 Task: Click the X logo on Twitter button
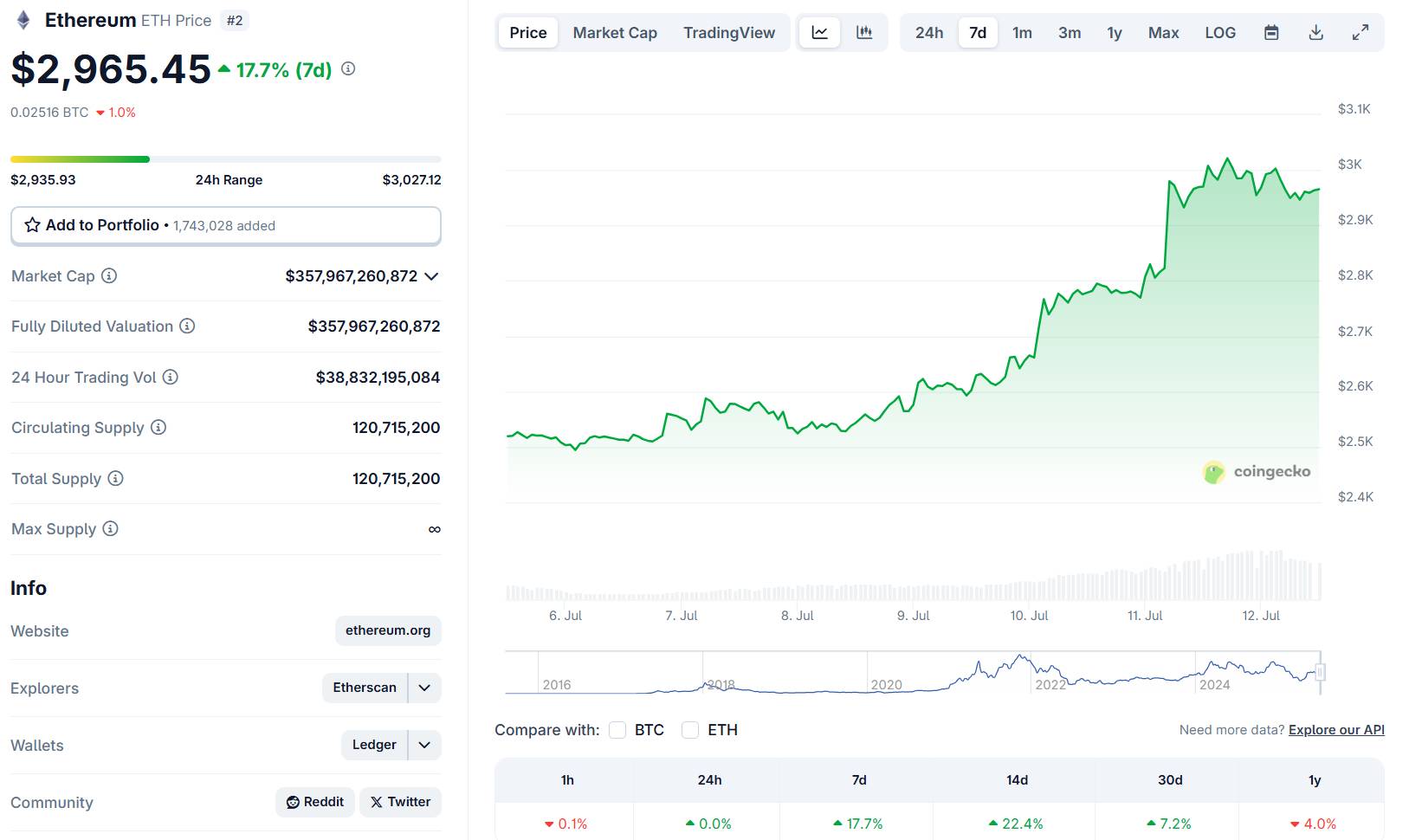377,803
